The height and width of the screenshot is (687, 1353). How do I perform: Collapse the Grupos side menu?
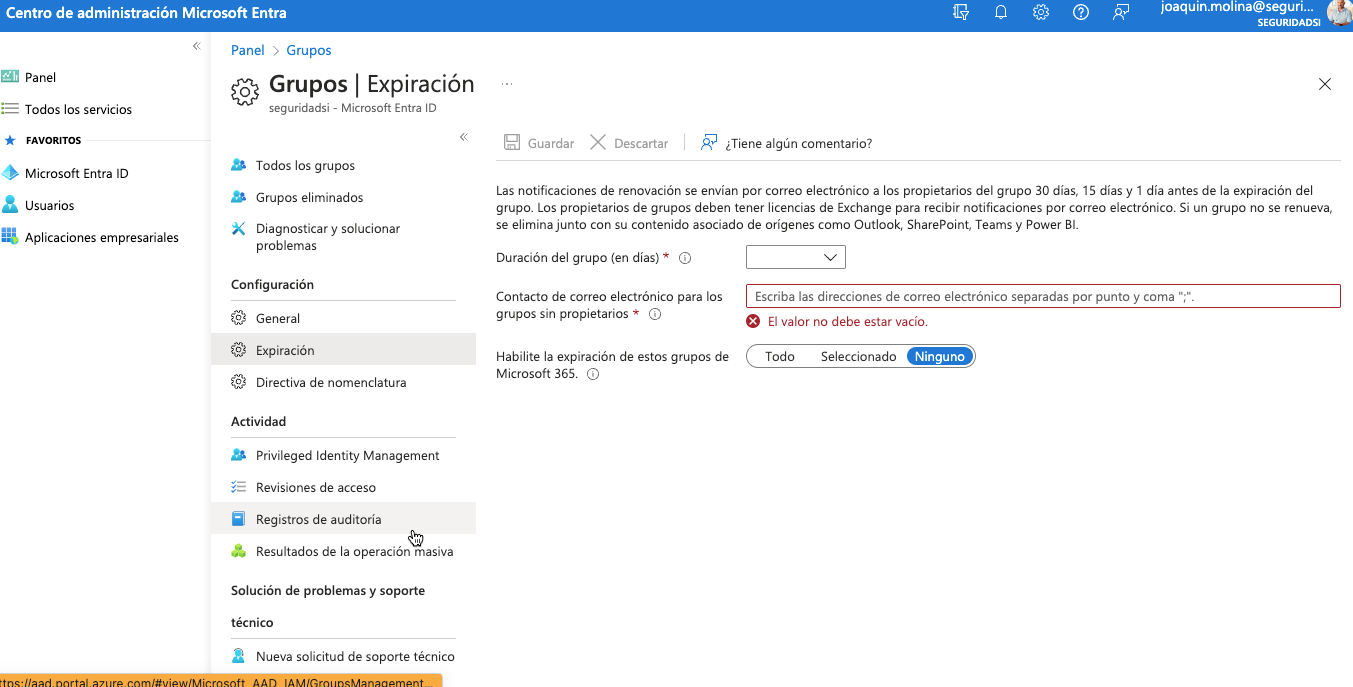click(463, 137)
